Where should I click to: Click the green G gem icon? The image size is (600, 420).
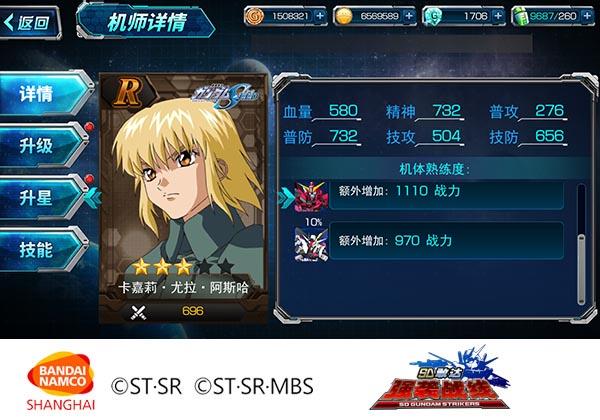(433, 16)
